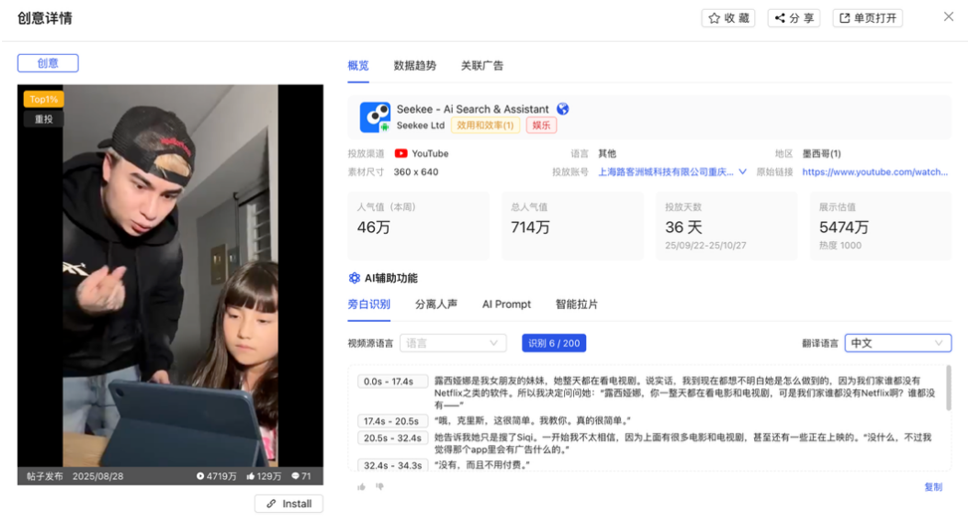Viewport: 978px width, 521px height.
Task: Select the 17.4s - 20.5s timestamp
Action: (392, 421)
